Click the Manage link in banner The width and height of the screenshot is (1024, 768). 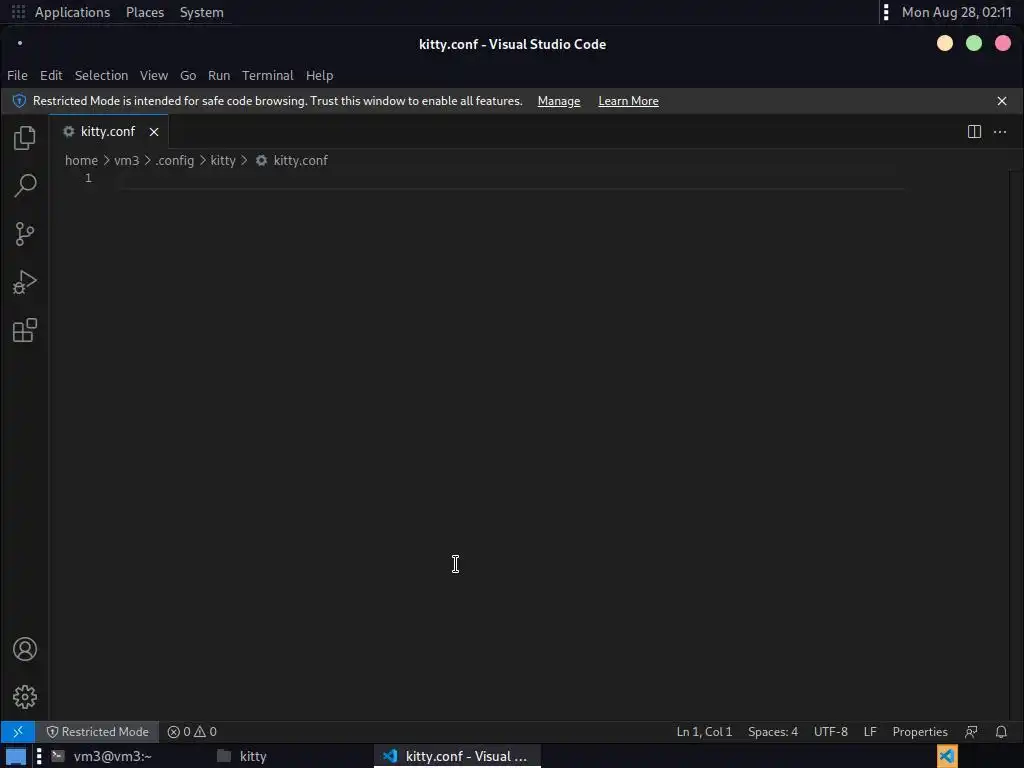558,101
